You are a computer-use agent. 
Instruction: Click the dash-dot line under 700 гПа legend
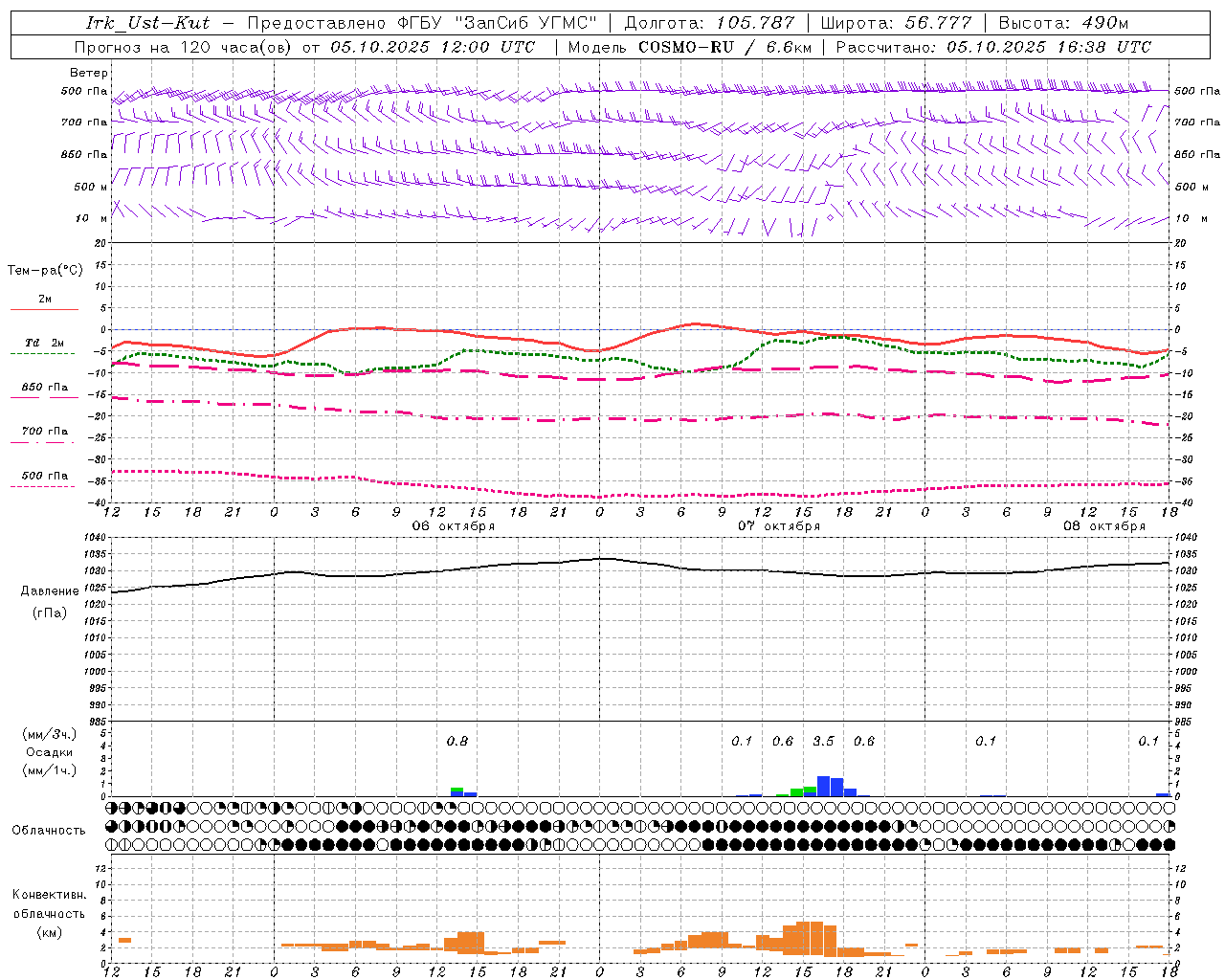pos(44,442)
